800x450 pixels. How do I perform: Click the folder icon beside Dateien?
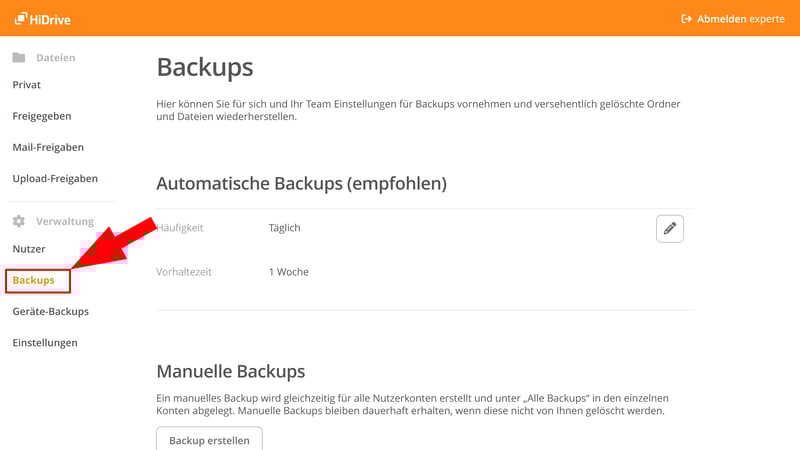coord(19,58)
